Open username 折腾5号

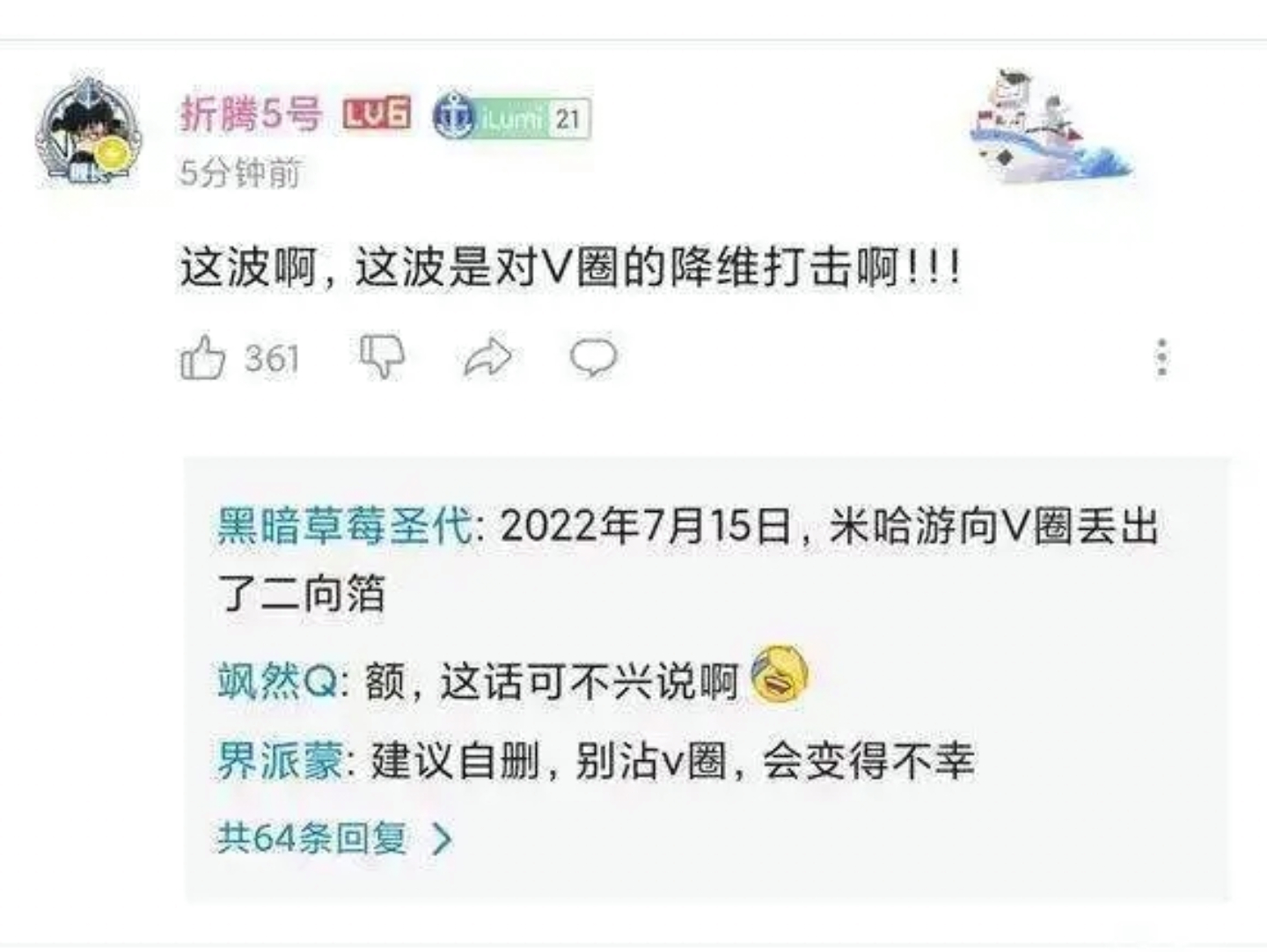[x=251, y=114]
